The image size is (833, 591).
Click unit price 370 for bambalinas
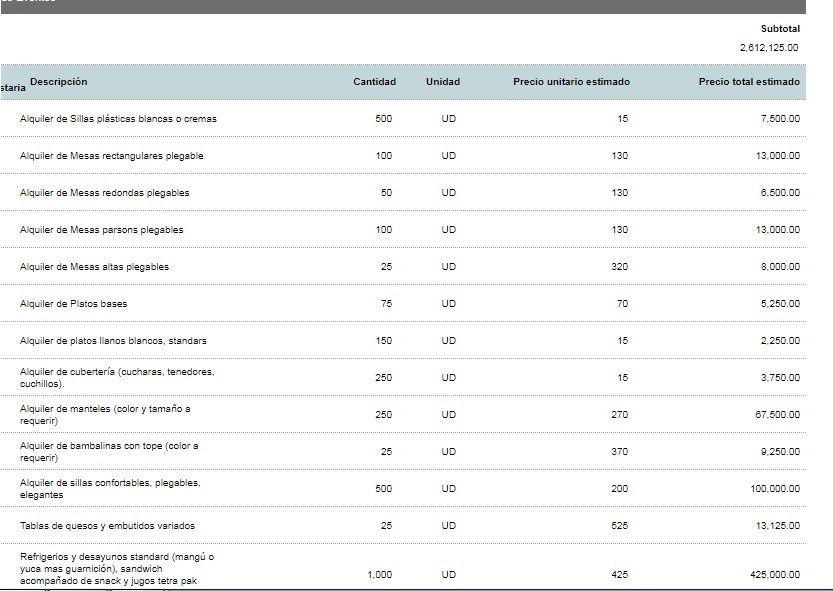pos(620,452)
